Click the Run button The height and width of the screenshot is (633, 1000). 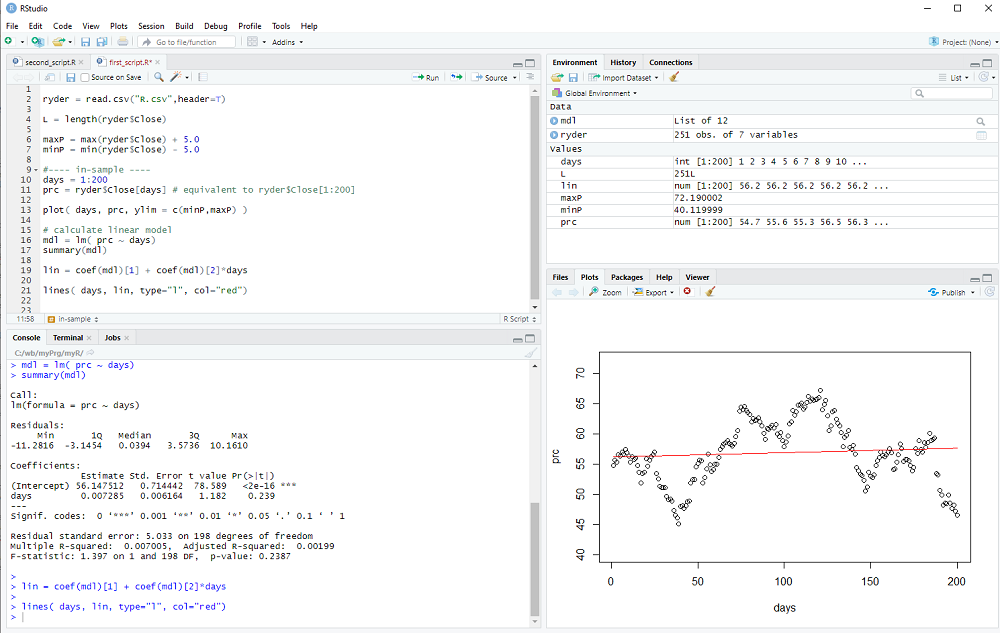pos(426,77)
